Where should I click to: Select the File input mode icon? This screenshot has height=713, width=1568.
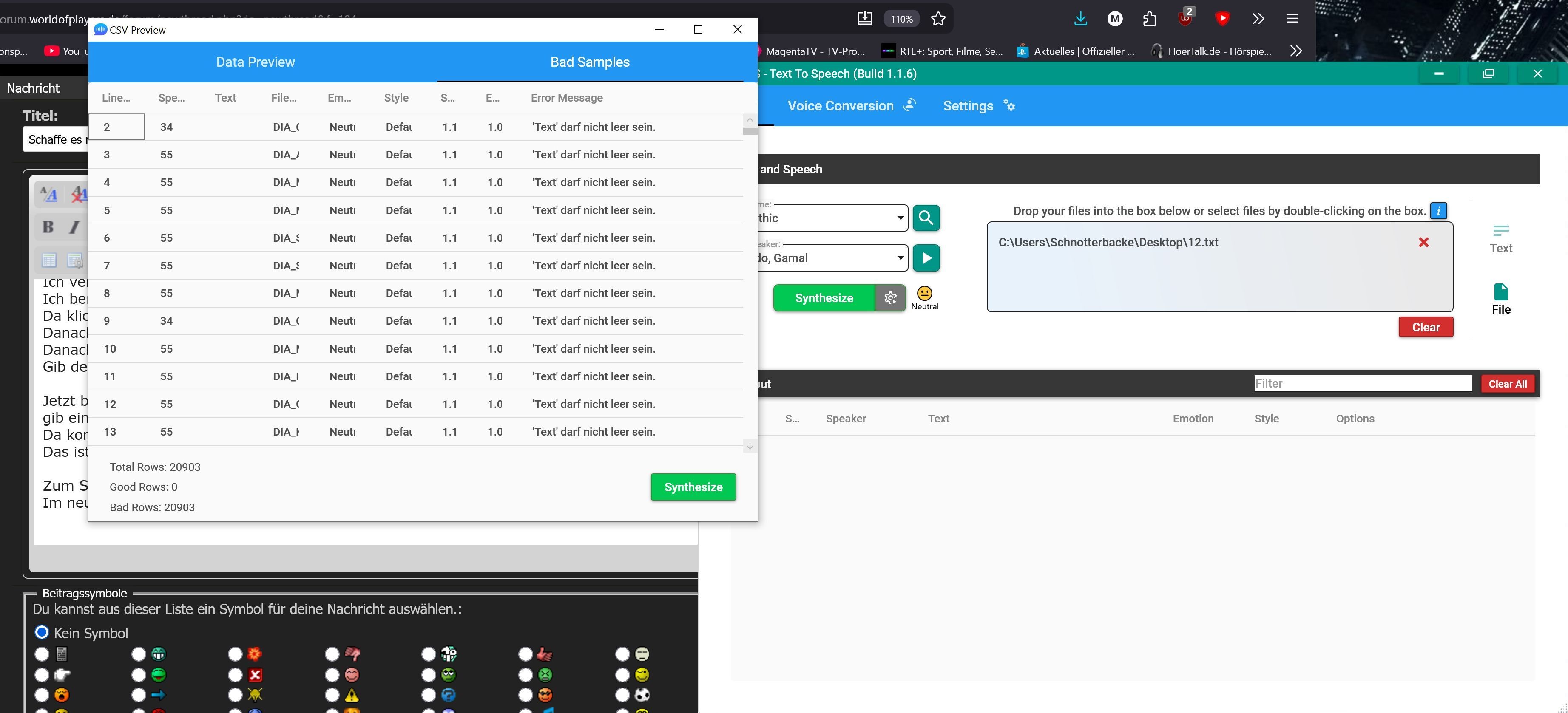click(x=1500, y=298)
